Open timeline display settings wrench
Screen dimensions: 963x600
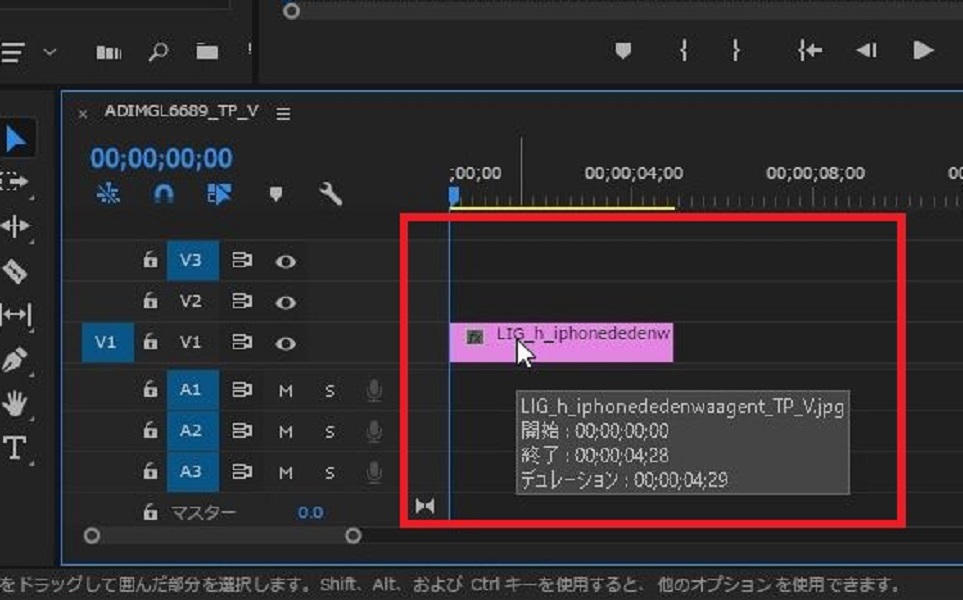(x=330, y=194)
